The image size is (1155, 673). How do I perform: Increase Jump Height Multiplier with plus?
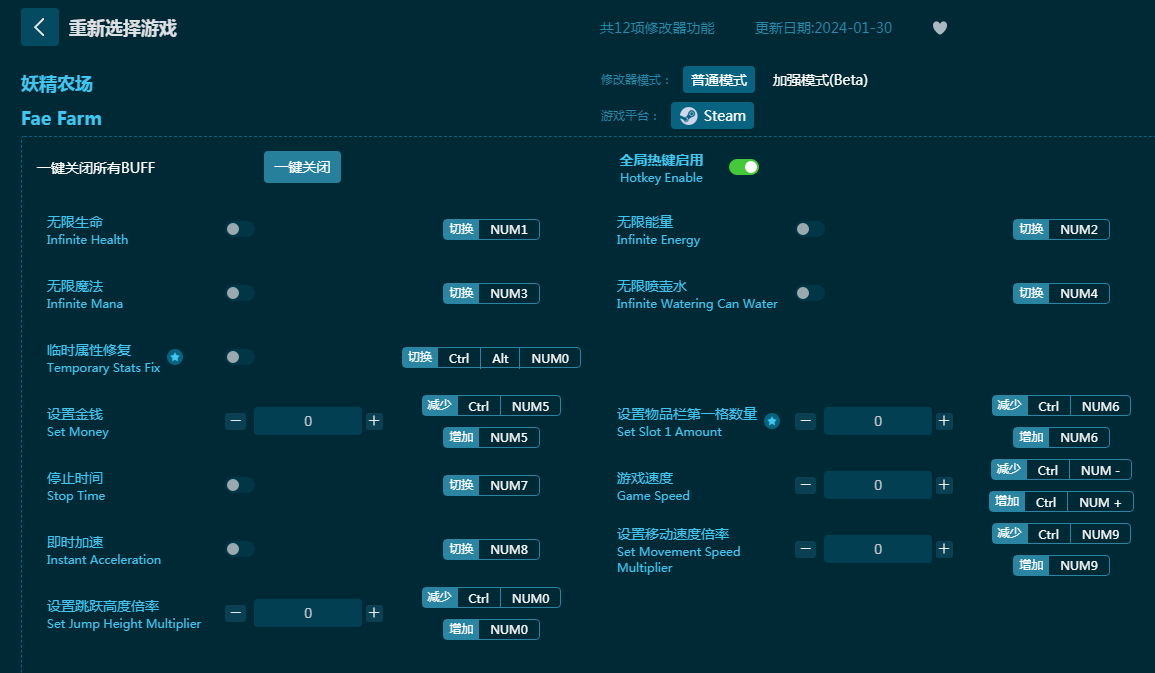click(x=374, y=613)
